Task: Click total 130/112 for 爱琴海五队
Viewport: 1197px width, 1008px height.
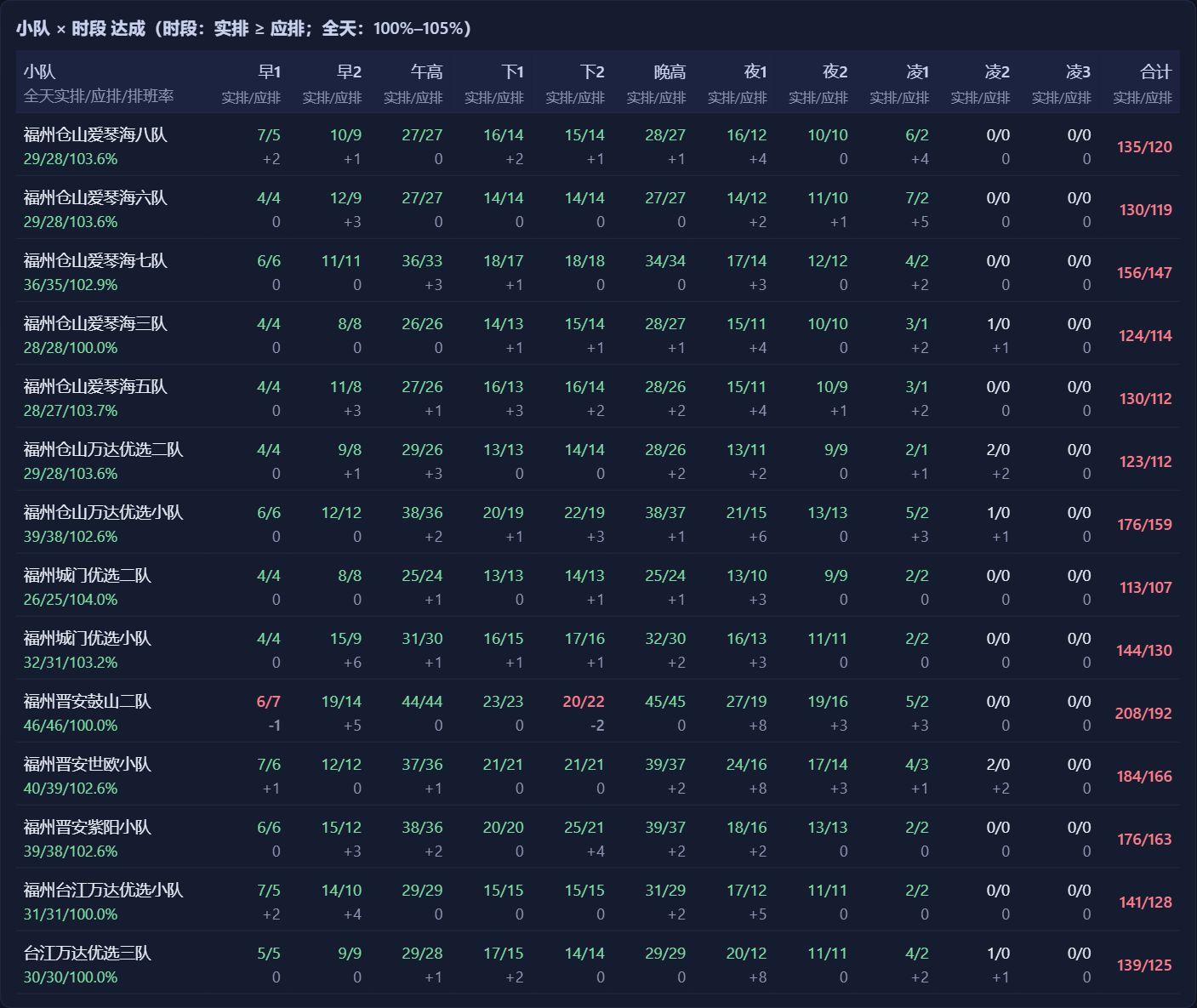Action: (x=1145, y=399)
